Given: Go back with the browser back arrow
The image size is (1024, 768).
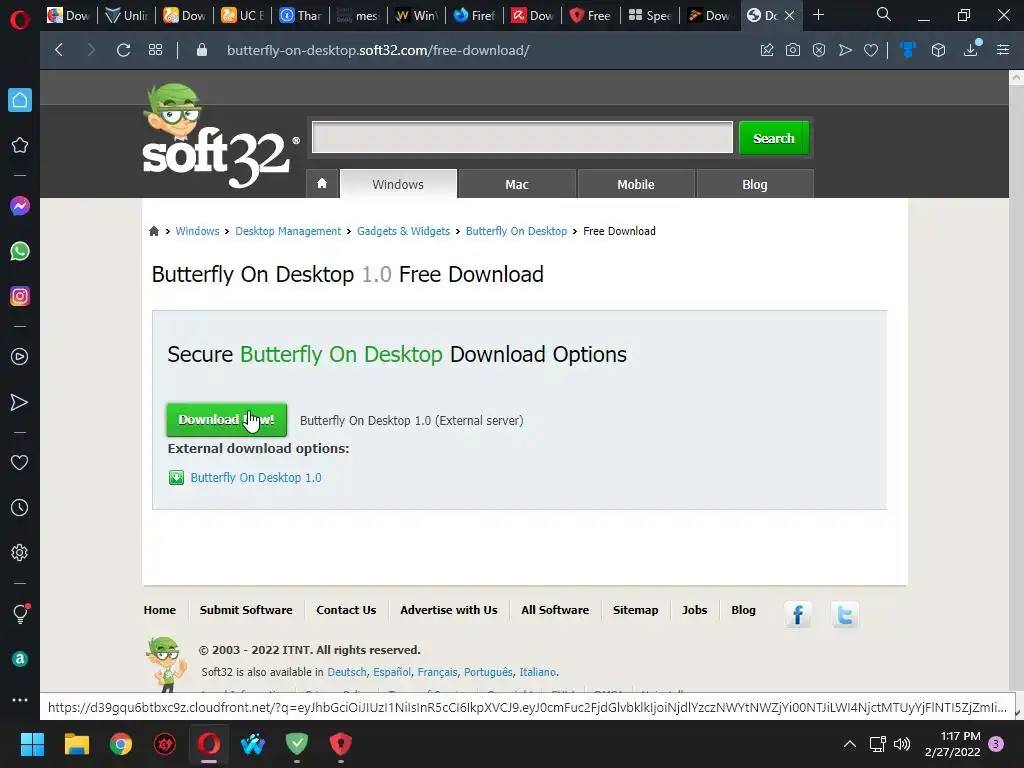Looking at the screenshot, I should 59,50.
